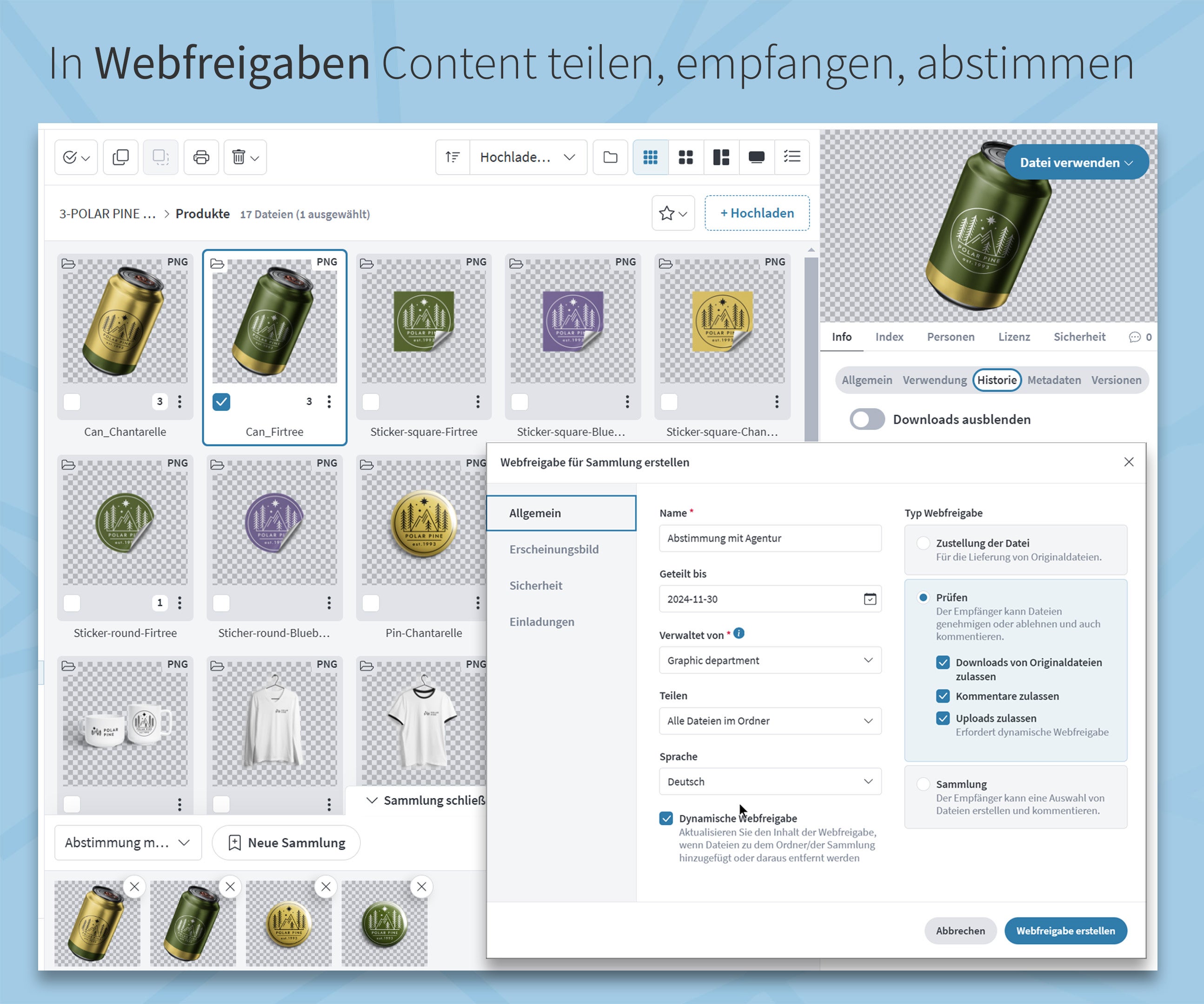This screenshot has width=1204, height=1004.
Task: Click the copy files icon
Action: pyautogui.click(x=120, y=157)
